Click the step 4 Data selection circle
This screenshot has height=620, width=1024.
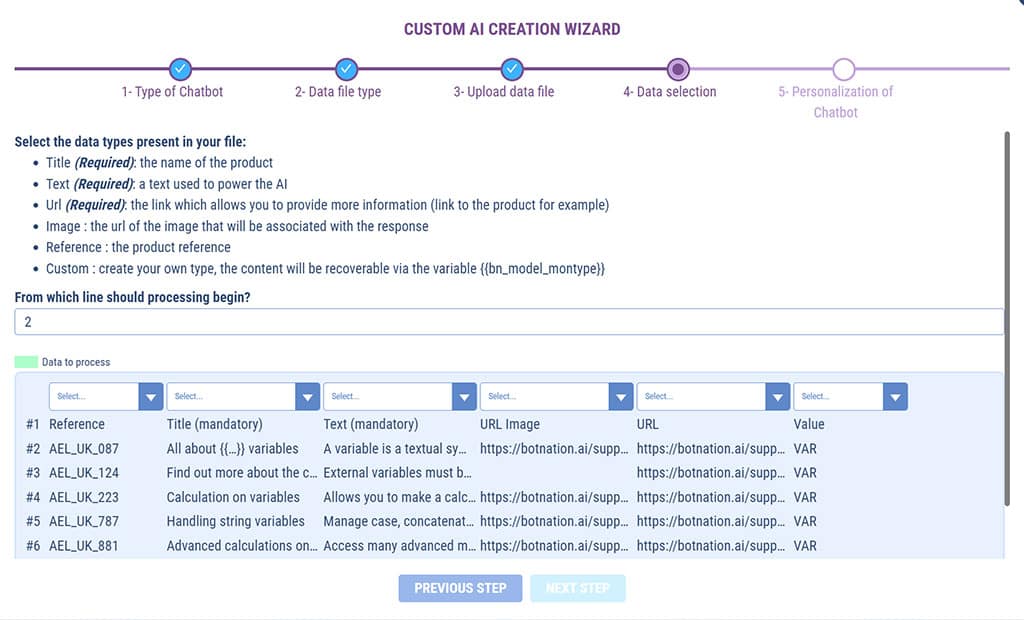[x=678, y=69]
